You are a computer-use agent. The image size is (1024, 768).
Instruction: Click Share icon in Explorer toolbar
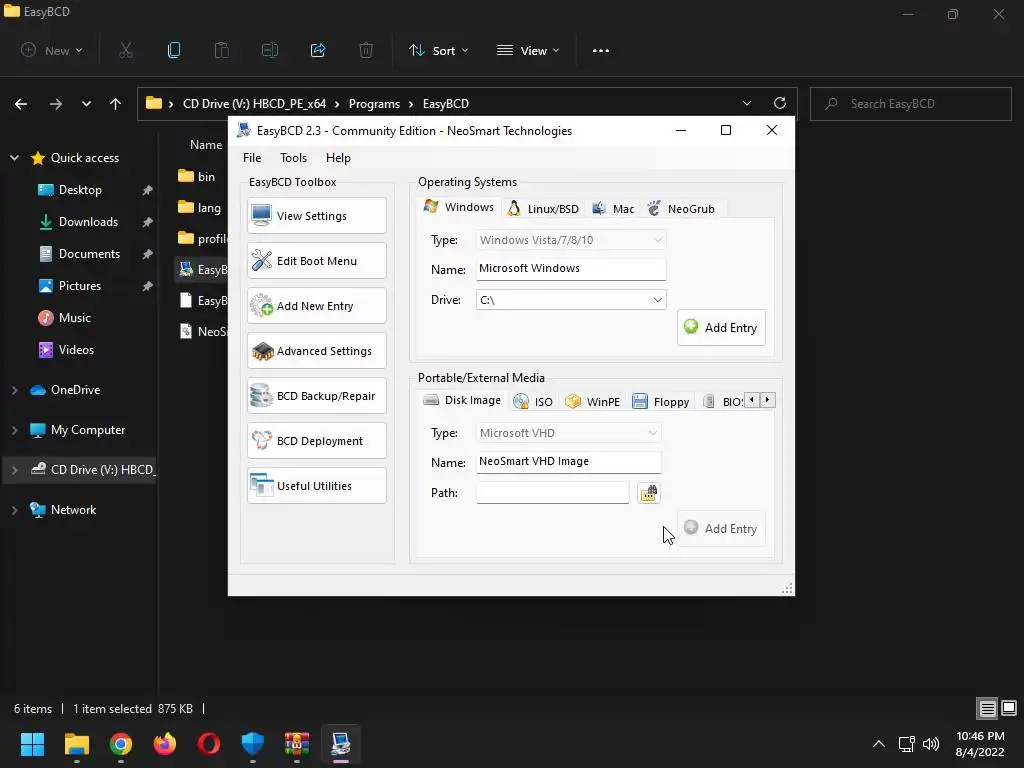[318, 50]
